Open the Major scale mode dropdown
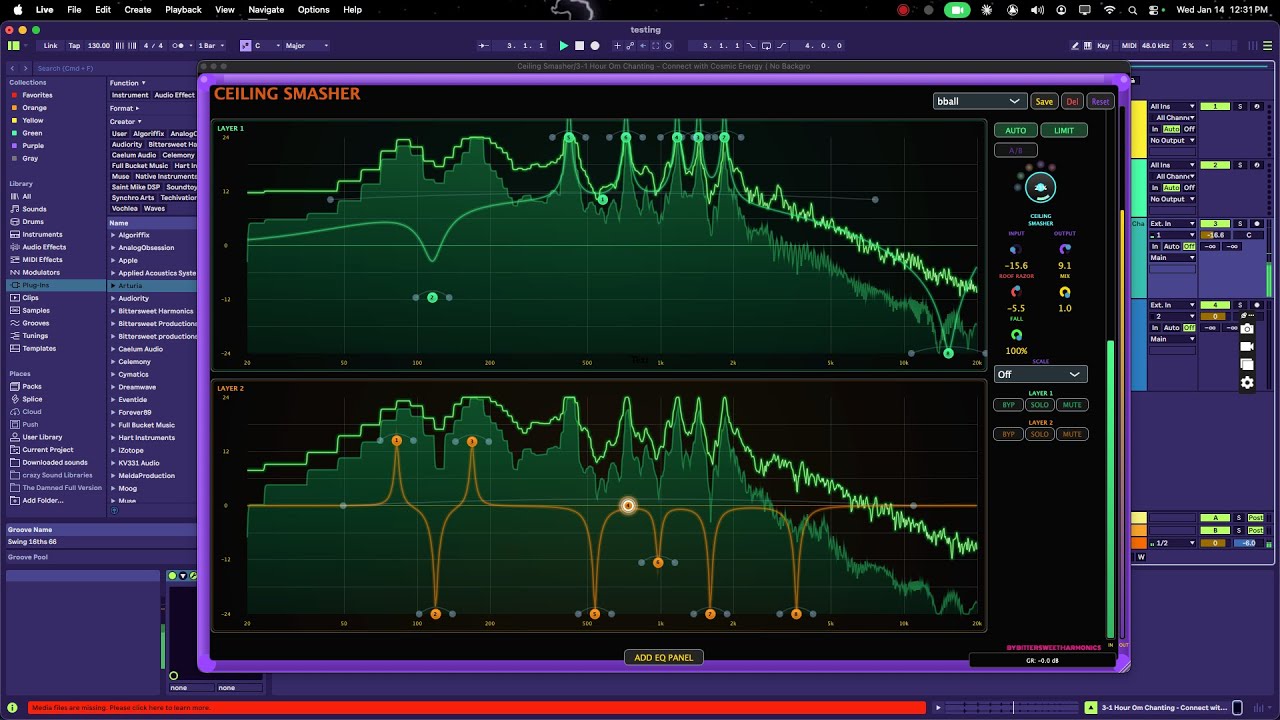 pyautogui.click(x=306, y=46)
